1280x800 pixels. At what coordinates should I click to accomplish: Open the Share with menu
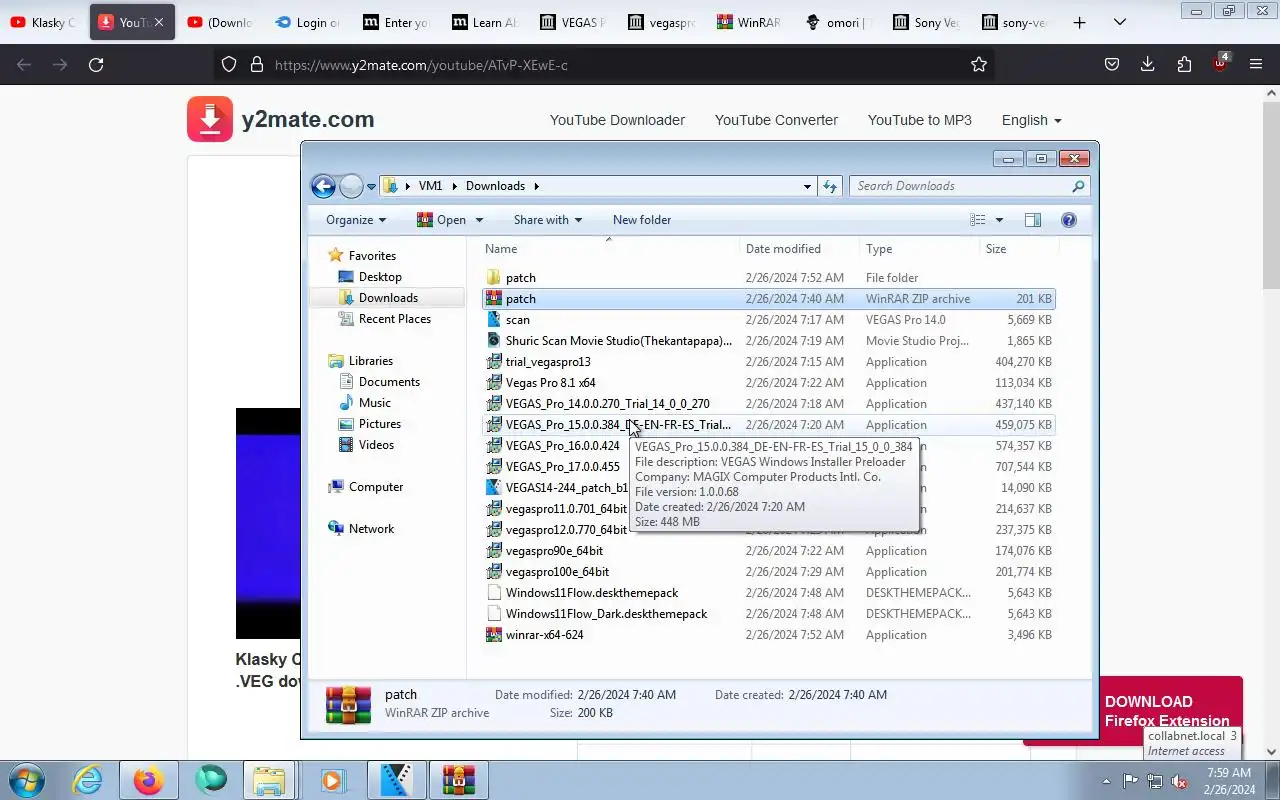[547, 220]
